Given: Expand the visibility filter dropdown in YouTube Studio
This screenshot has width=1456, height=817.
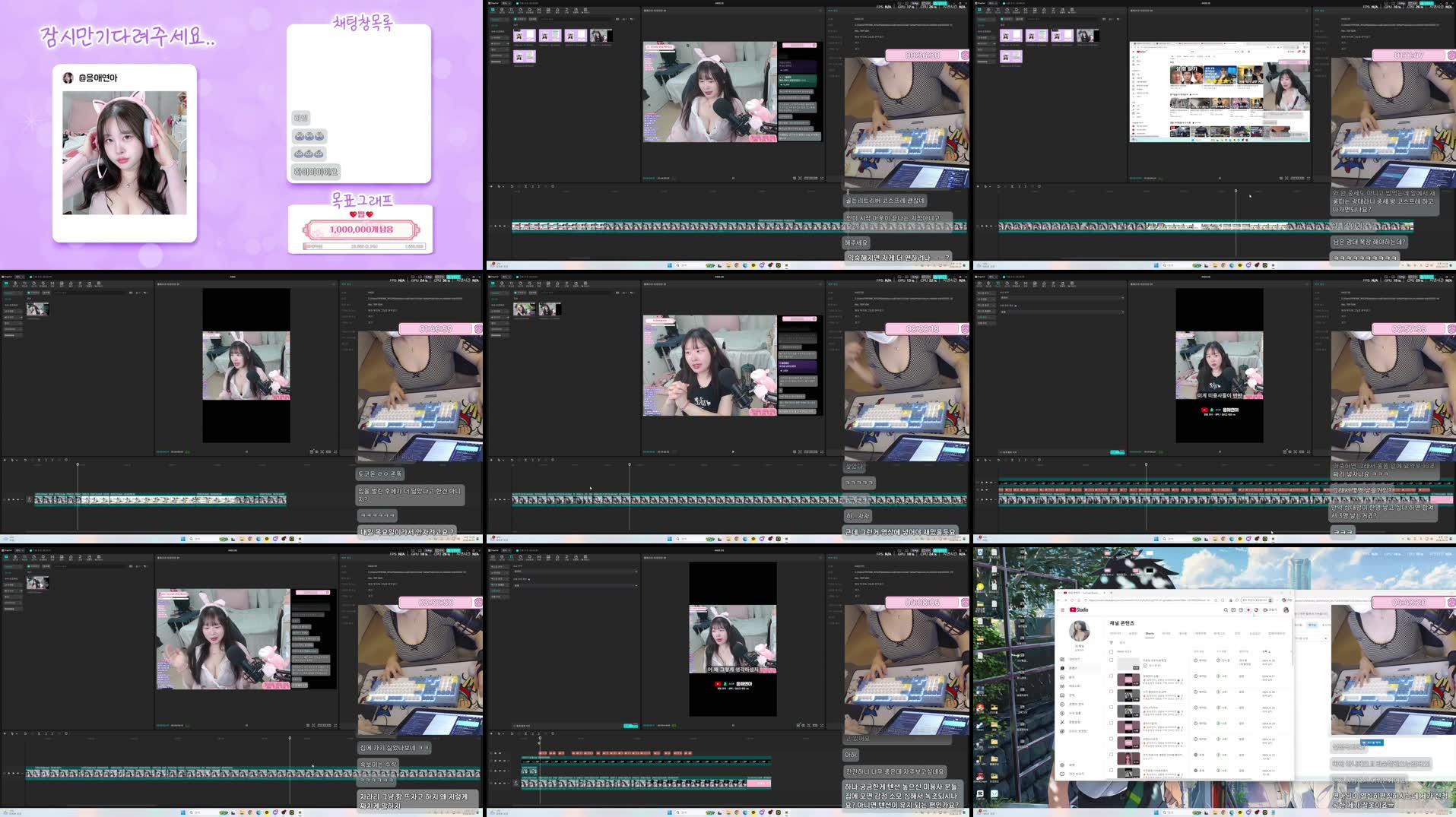Looking at the screenshot, I should click(x=1200, y=660).
